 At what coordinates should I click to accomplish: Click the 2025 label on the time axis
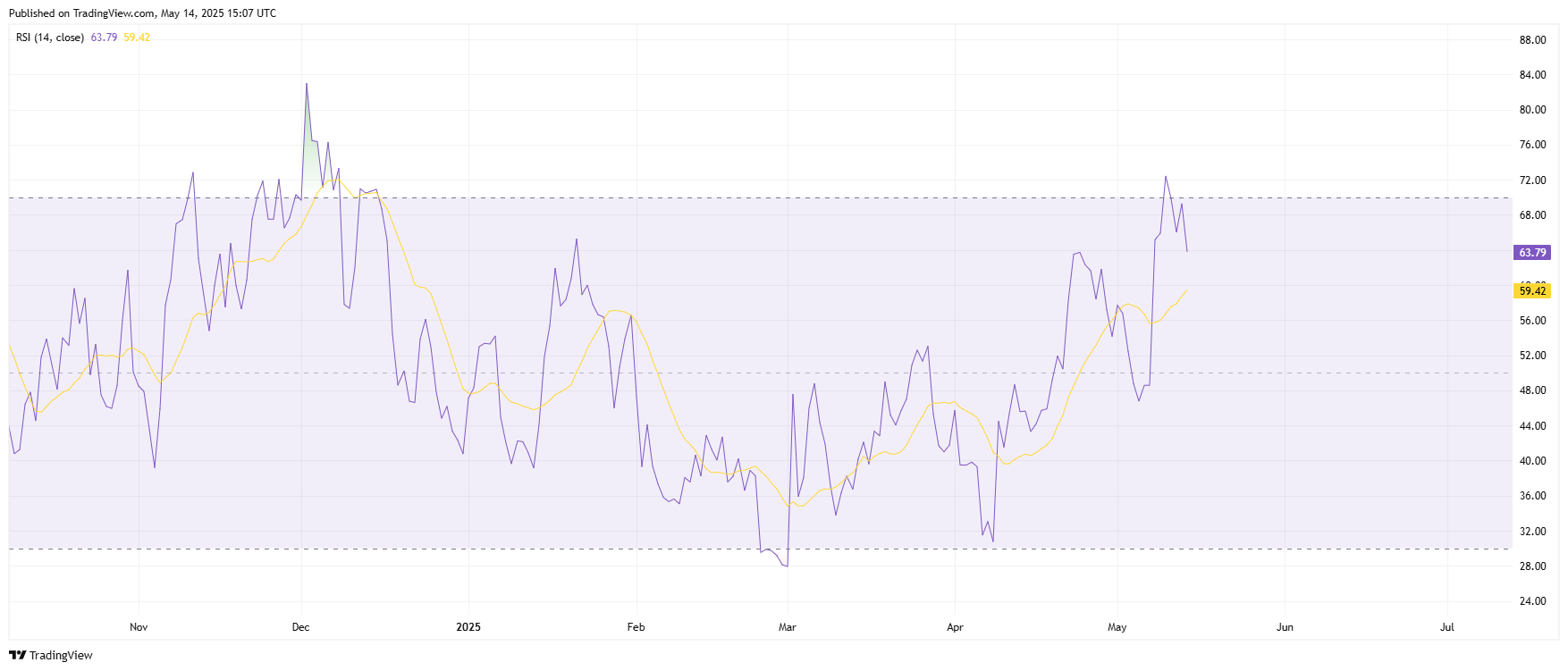tap(468, 627)
